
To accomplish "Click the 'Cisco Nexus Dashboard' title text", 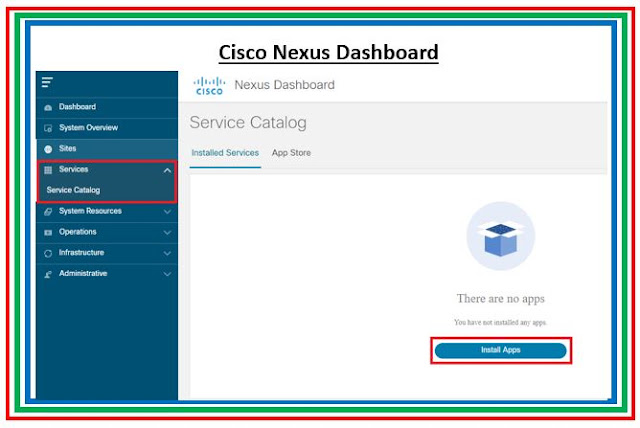I will click(329, 52).
